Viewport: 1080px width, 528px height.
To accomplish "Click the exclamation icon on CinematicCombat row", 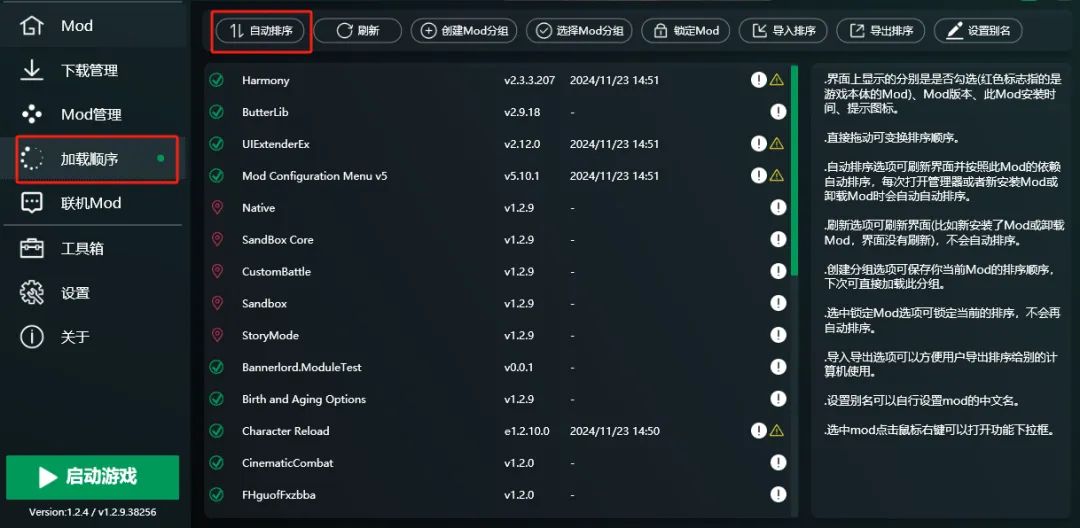I will pos(778,463).
